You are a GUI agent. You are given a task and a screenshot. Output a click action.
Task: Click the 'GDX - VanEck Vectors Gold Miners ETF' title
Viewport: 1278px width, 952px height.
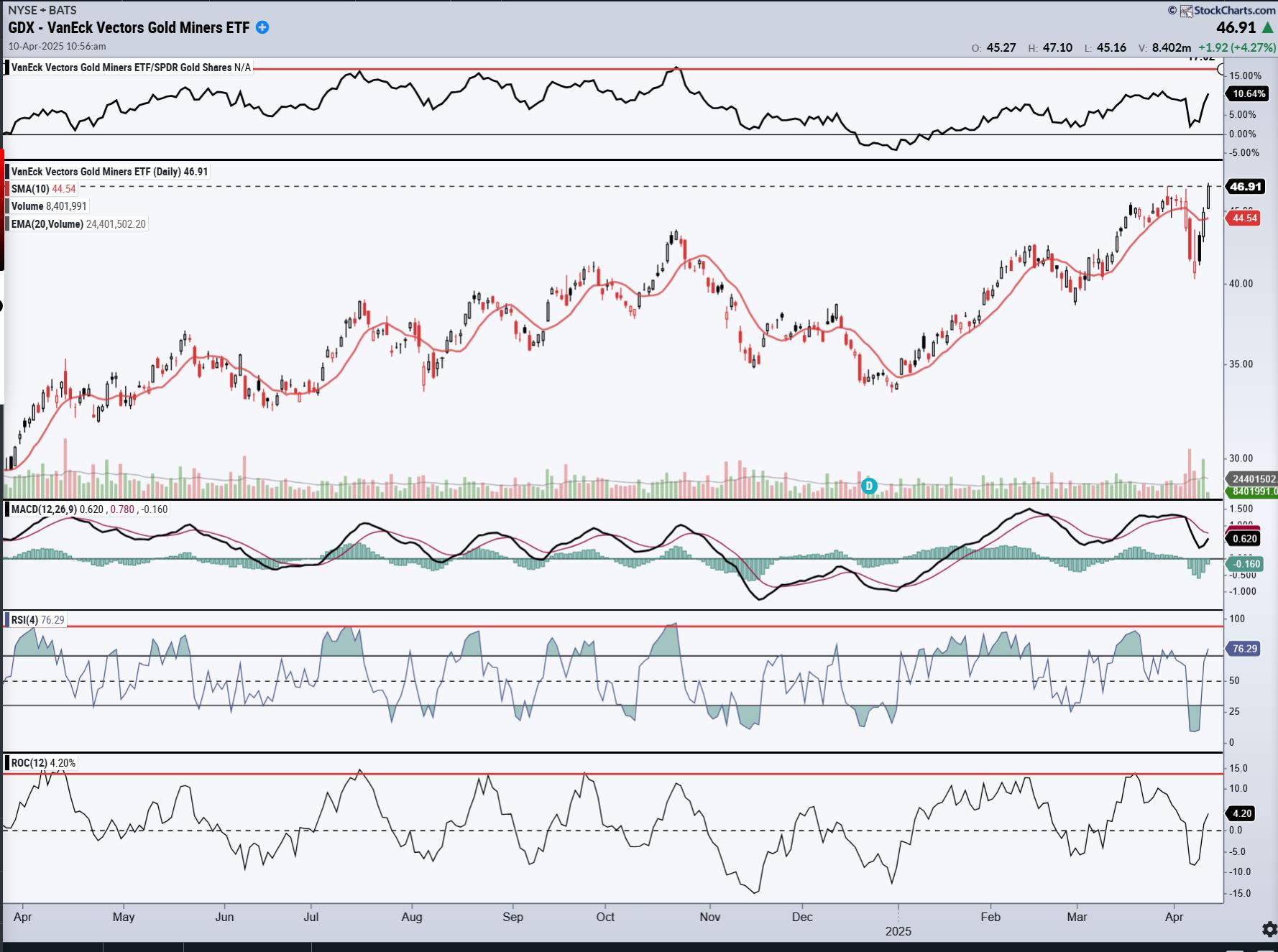(x=129, y=27)
